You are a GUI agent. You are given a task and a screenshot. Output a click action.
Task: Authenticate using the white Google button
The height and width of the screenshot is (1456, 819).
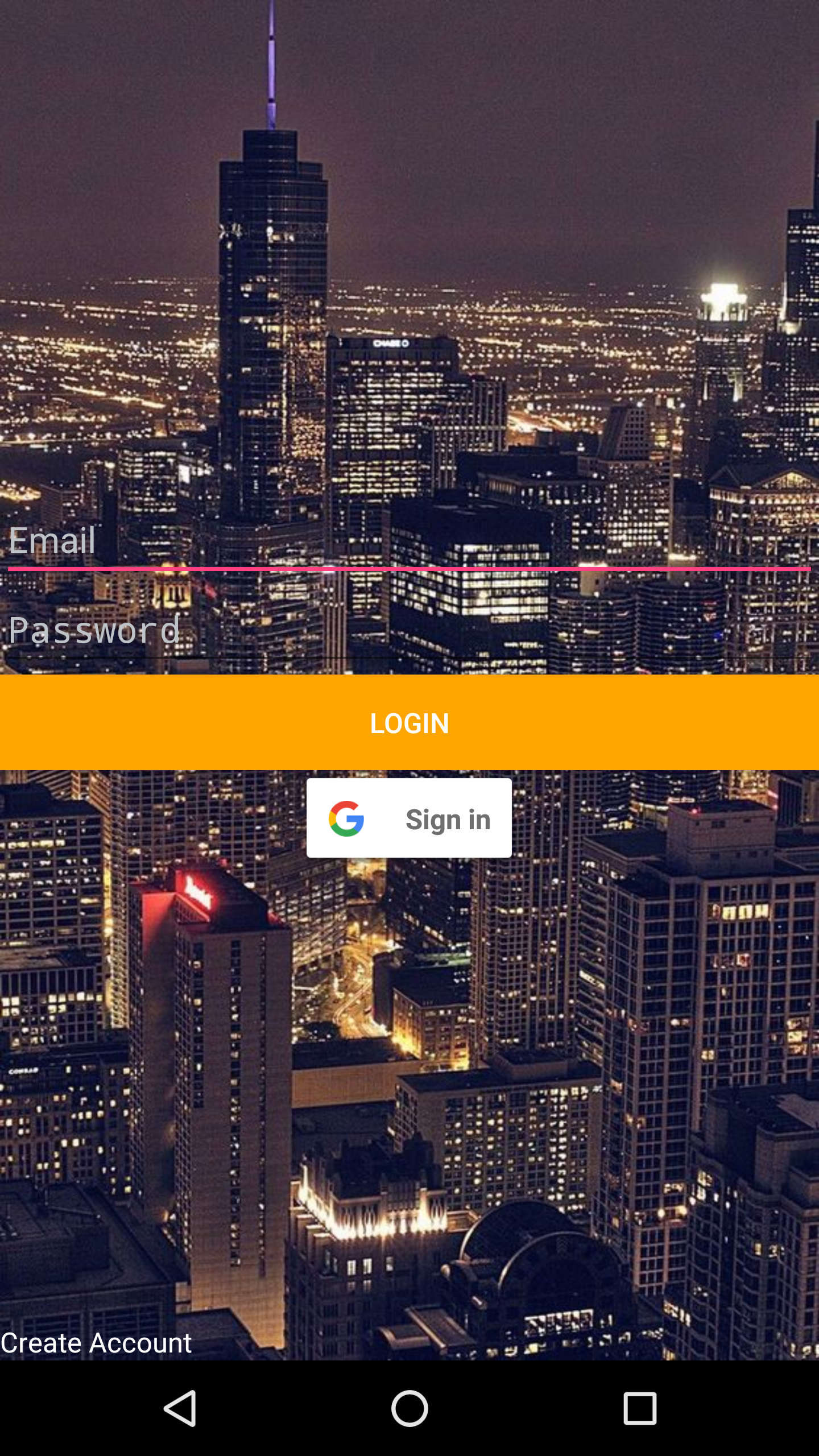pyautogui.click(x=409, y=818)
